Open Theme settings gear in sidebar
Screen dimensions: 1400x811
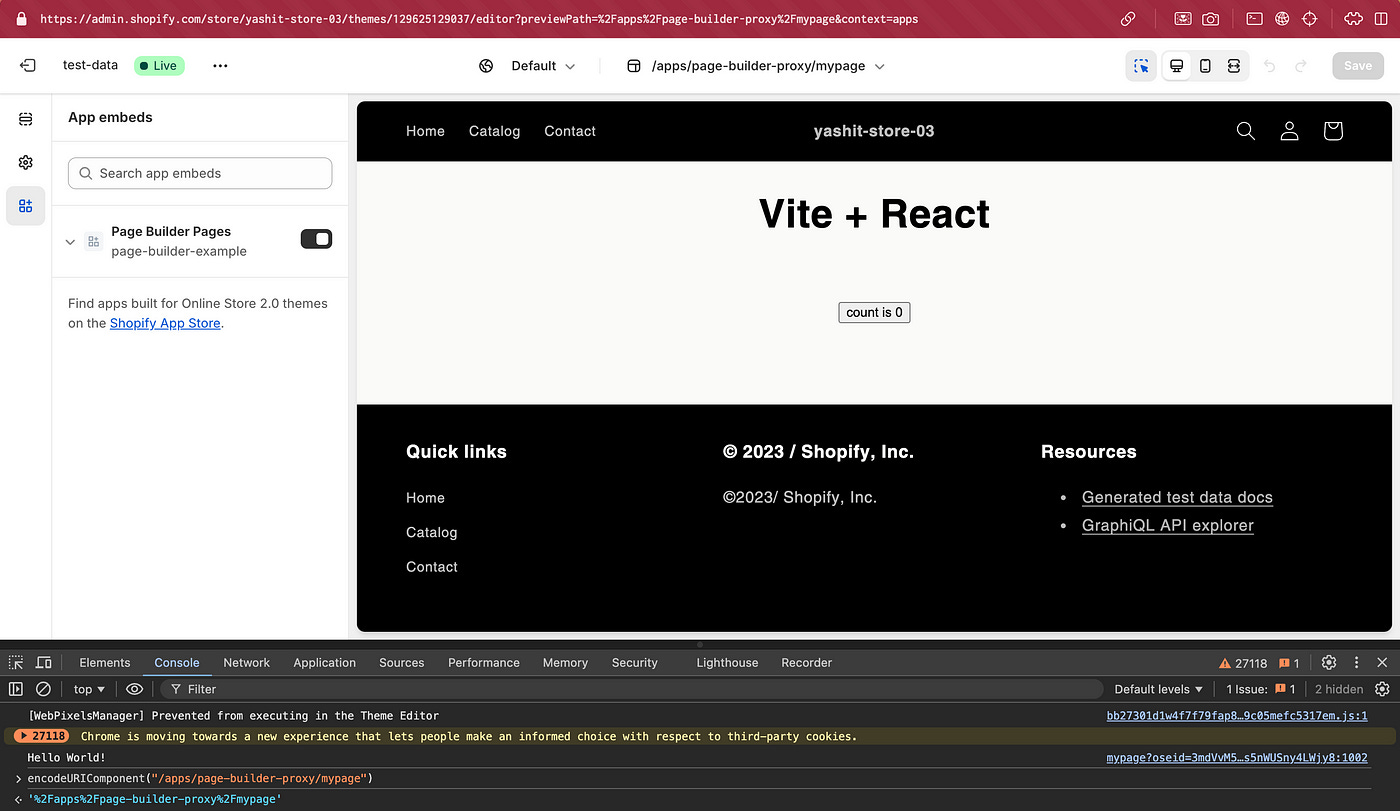click(x=26, y=162)
